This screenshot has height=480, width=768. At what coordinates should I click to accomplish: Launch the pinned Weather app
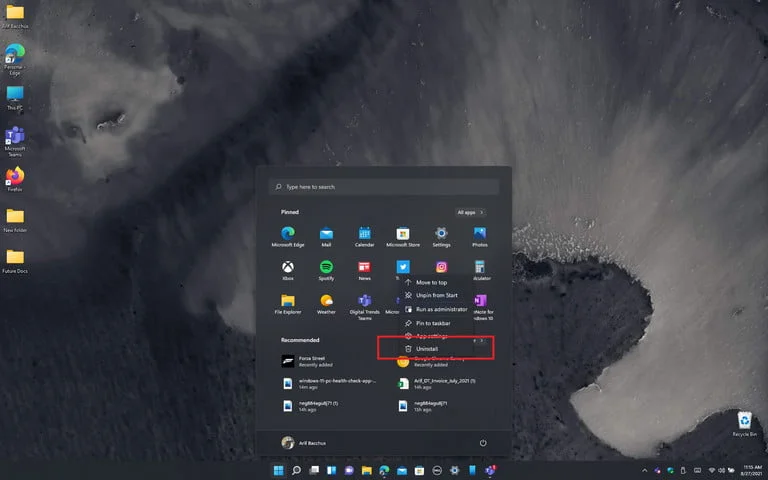(326, 304)
